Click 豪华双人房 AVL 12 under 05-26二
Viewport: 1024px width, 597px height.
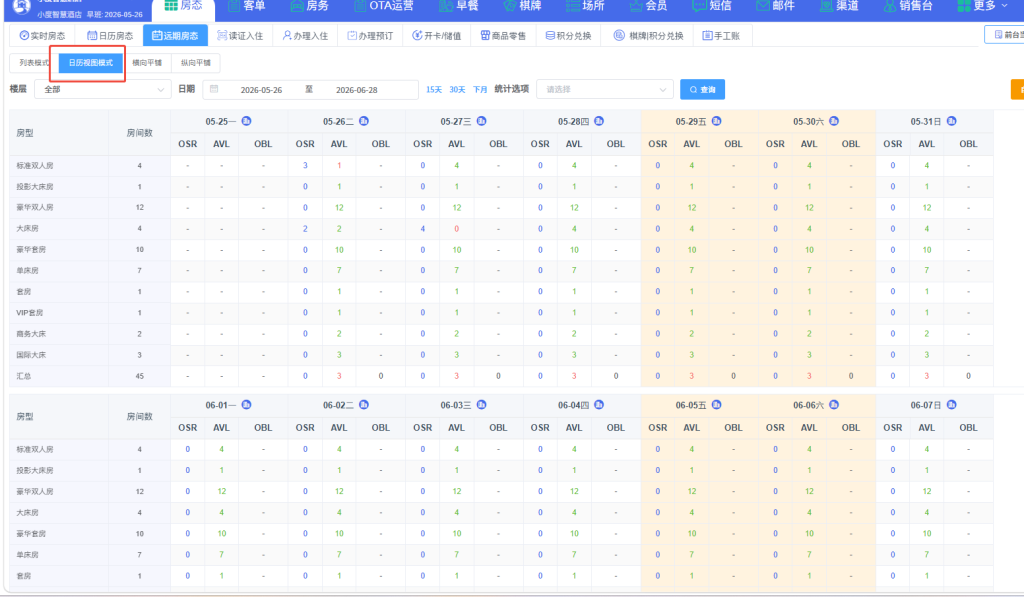coord(339,208)
